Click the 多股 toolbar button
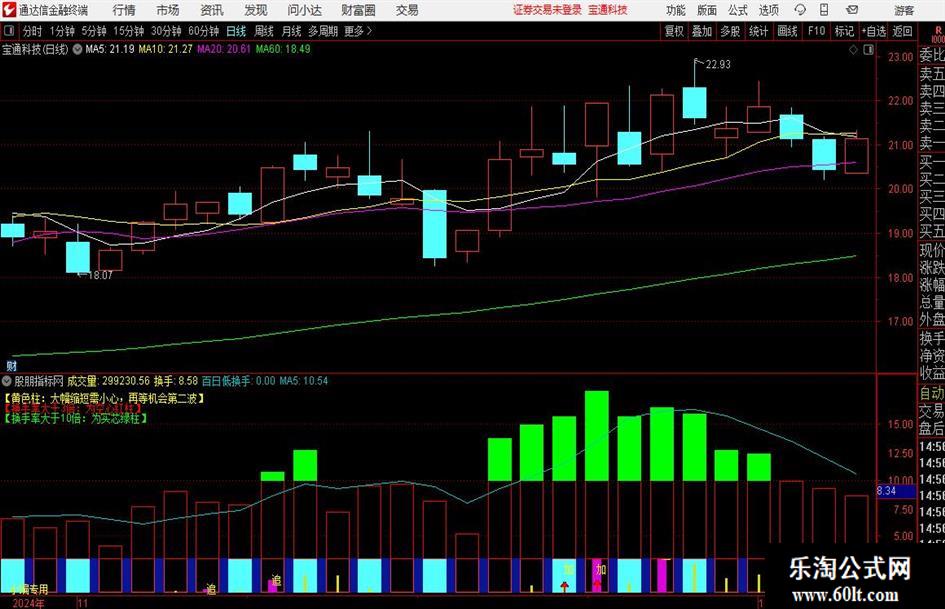 730,31
